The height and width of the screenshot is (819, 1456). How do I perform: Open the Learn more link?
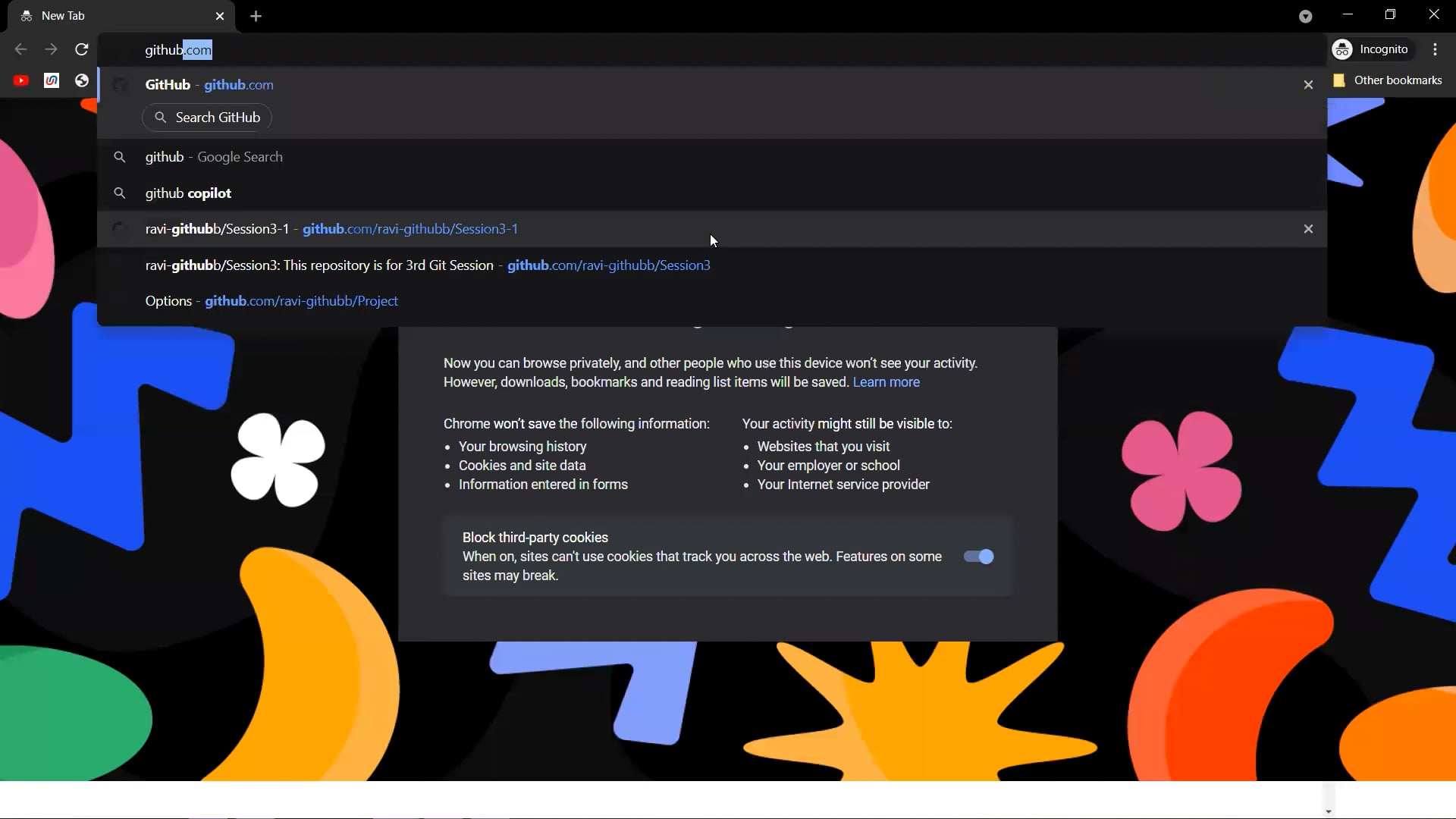[886, 382]
